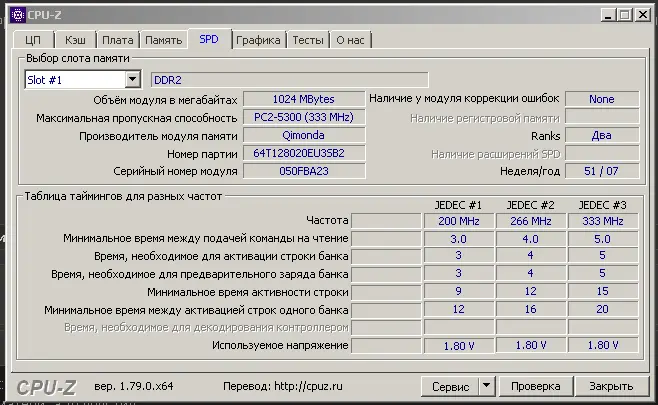Minimize the CPU-Z window
This screenshot has height=405, width=658.
[x=608, y=15]
